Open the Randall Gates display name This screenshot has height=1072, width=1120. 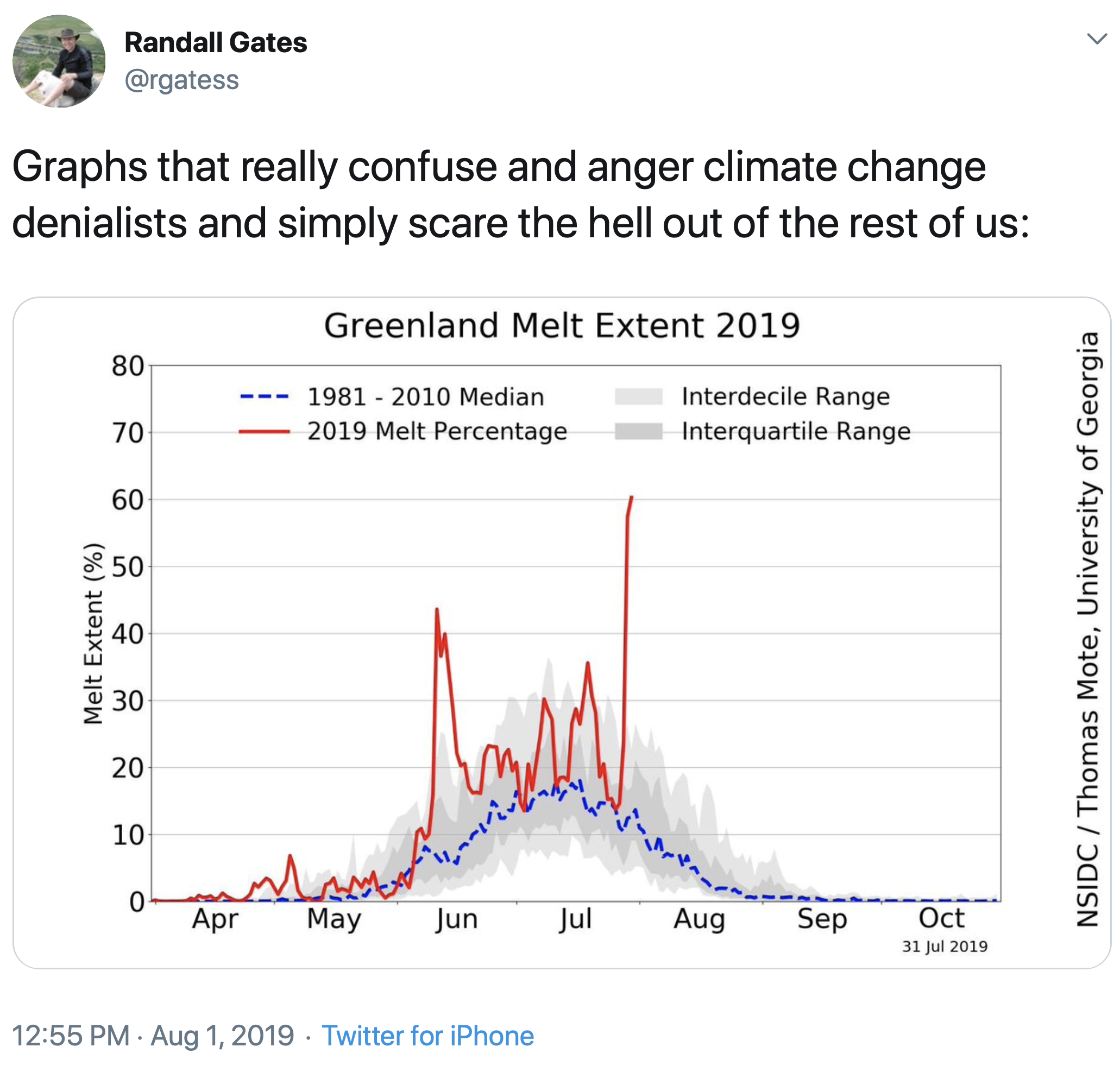[x=216, y=42]
